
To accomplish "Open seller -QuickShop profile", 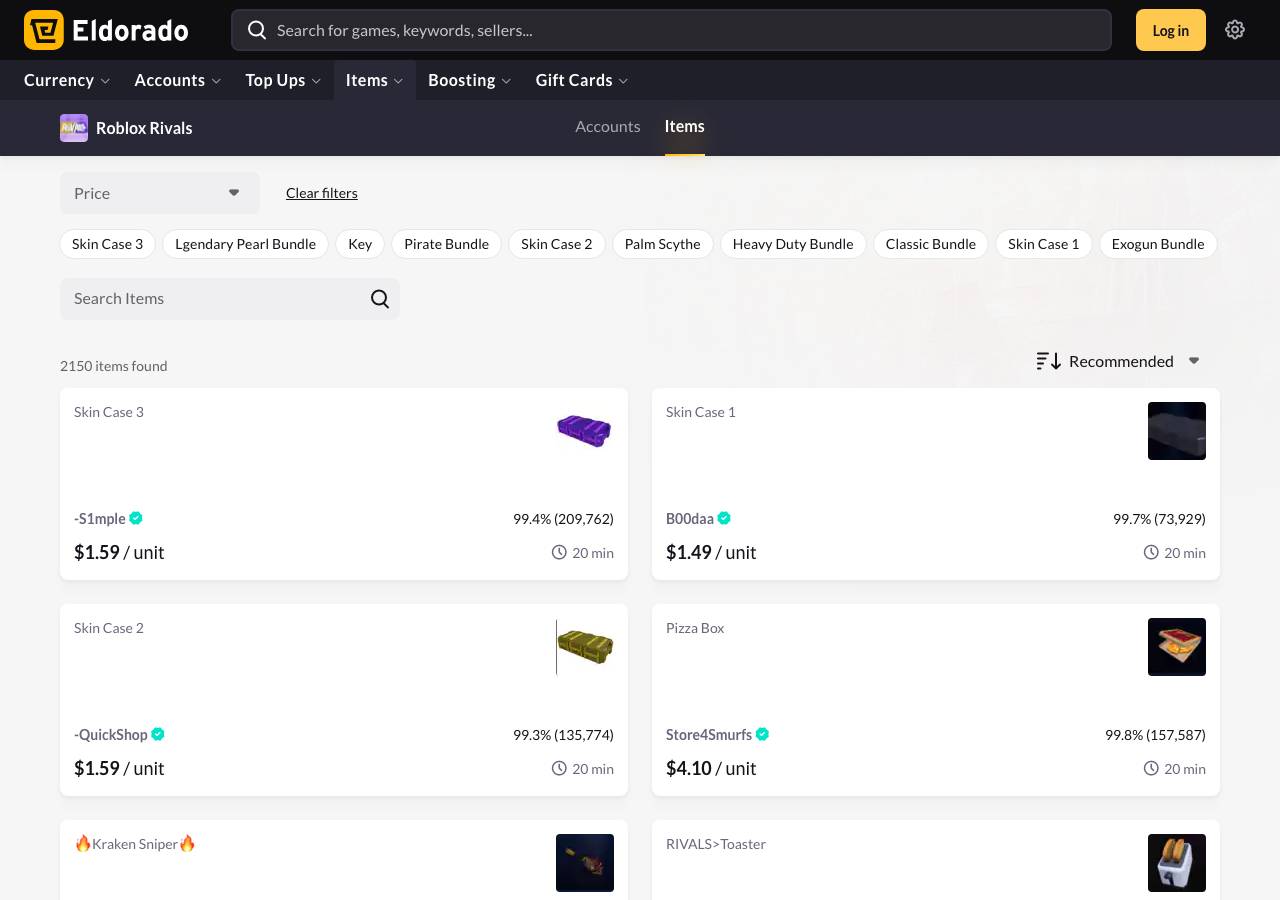I will [111, 734].
